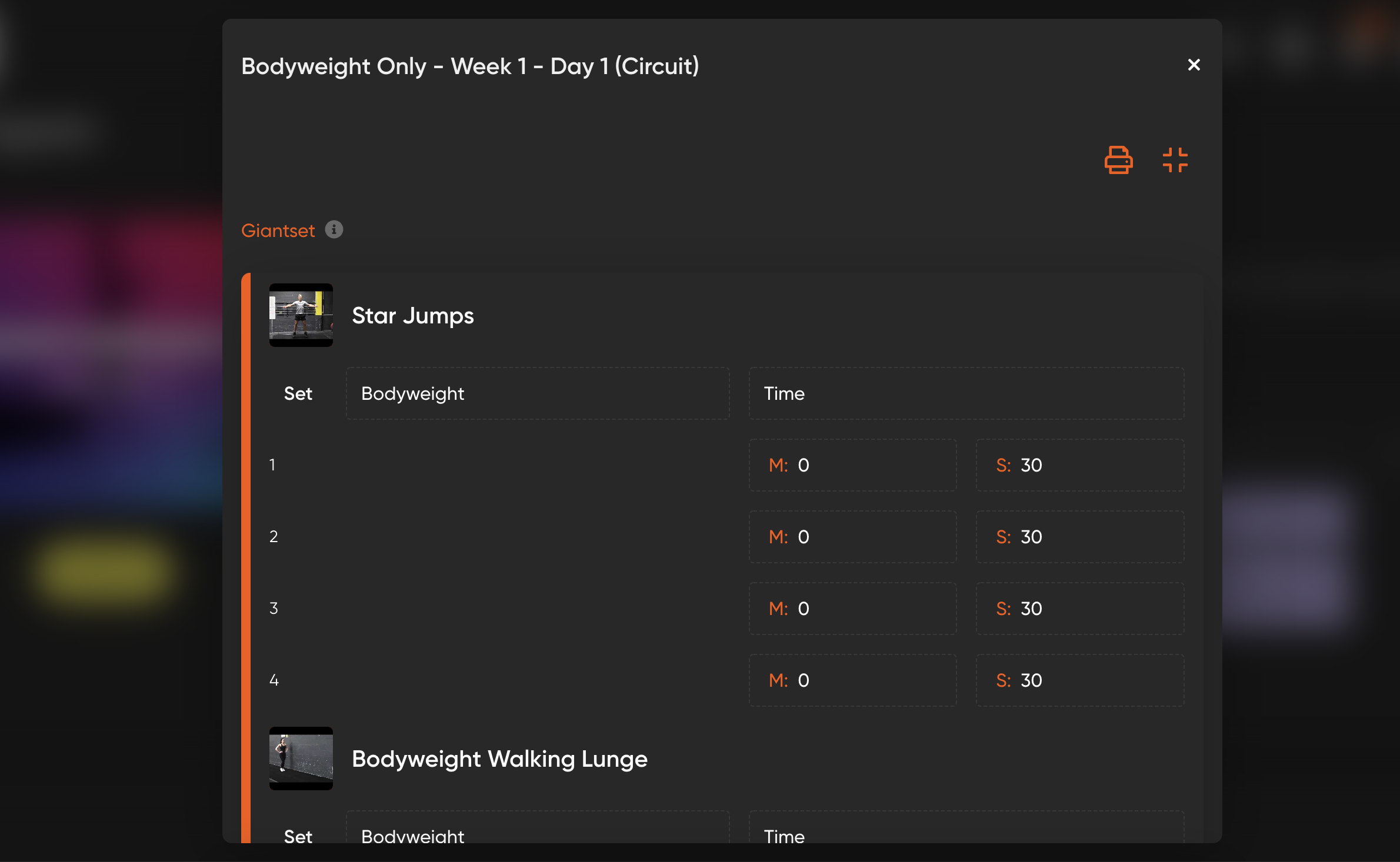Edit seconds field for Star Jumps set 3
The height and width of the screenshot is (862, 1400).
[1080, 609]
